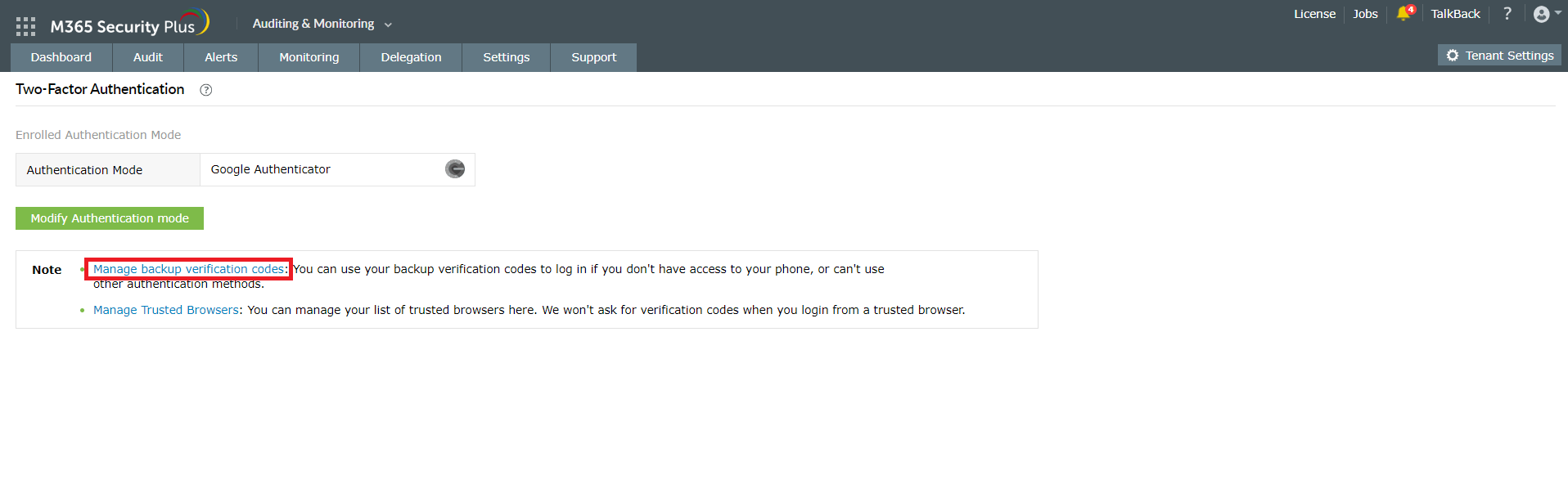This screenshot has width=1568, height=489.
Task: Click help icon beside Two-Factor Authentication title
Action: 206,90
